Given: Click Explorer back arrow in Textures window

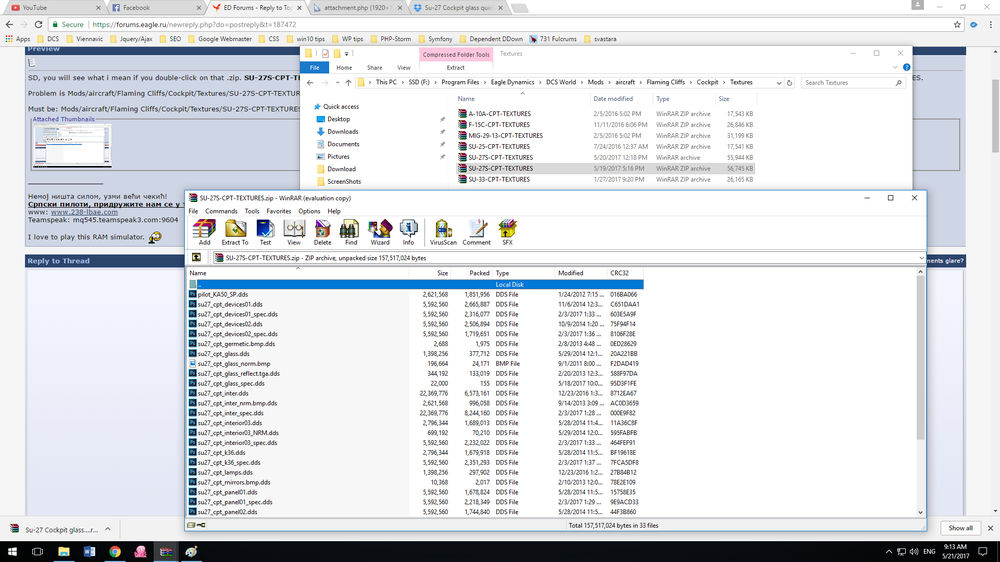Looking at the screenshot, I should (310, 83).
